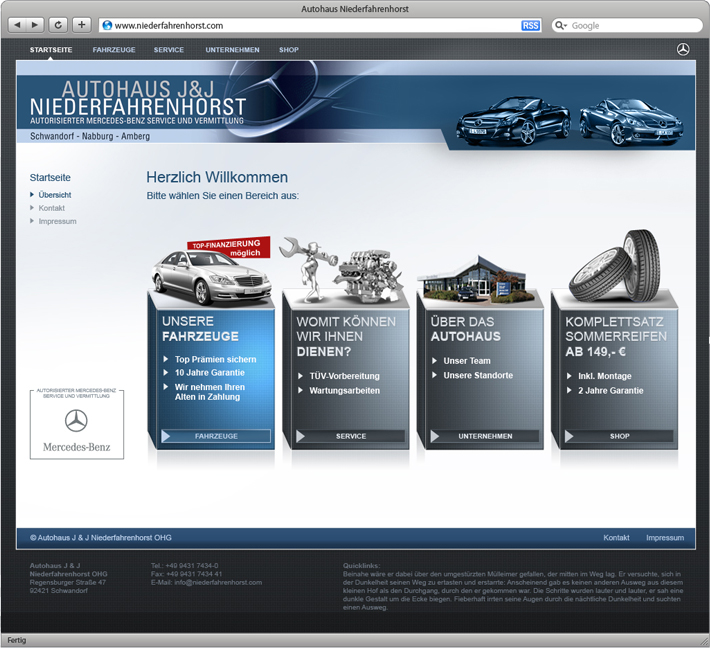Click the Unsere Fahrzeuge box heading
Image resolution: width=710 pixels, height=648 pixels.
[x=200, y=329]
